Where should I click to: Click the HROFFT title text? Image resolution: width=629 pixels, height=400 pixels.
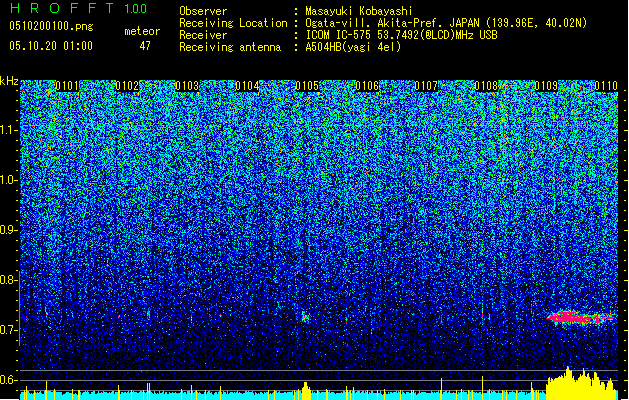62,8
